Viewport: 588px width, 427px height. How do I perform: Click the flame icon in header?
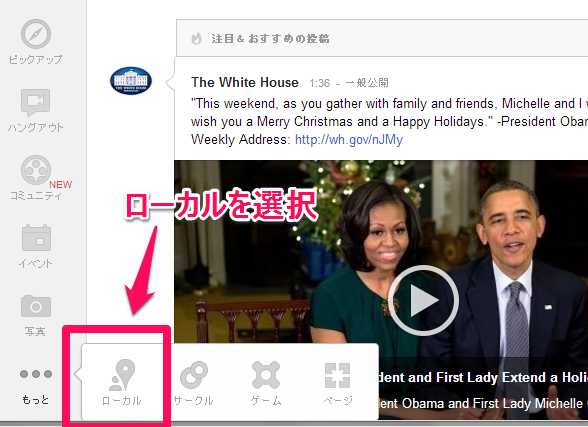pyautogui.click(x=196, y=38)
